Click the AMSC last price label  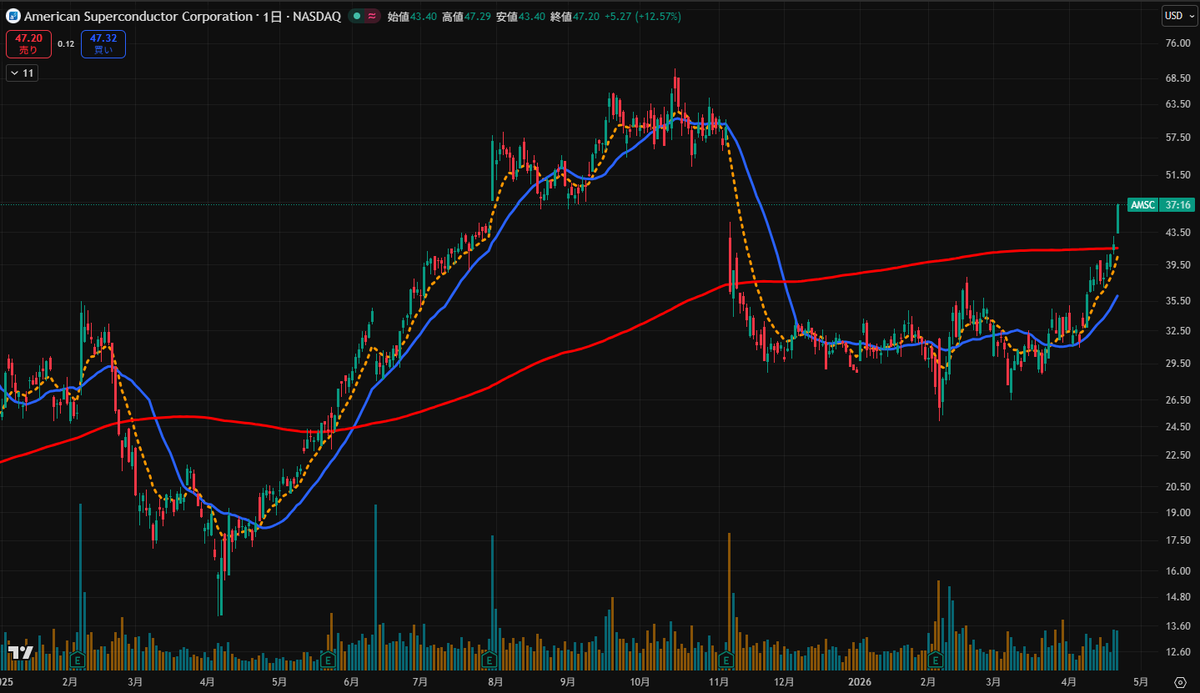tap(1142, 205)
